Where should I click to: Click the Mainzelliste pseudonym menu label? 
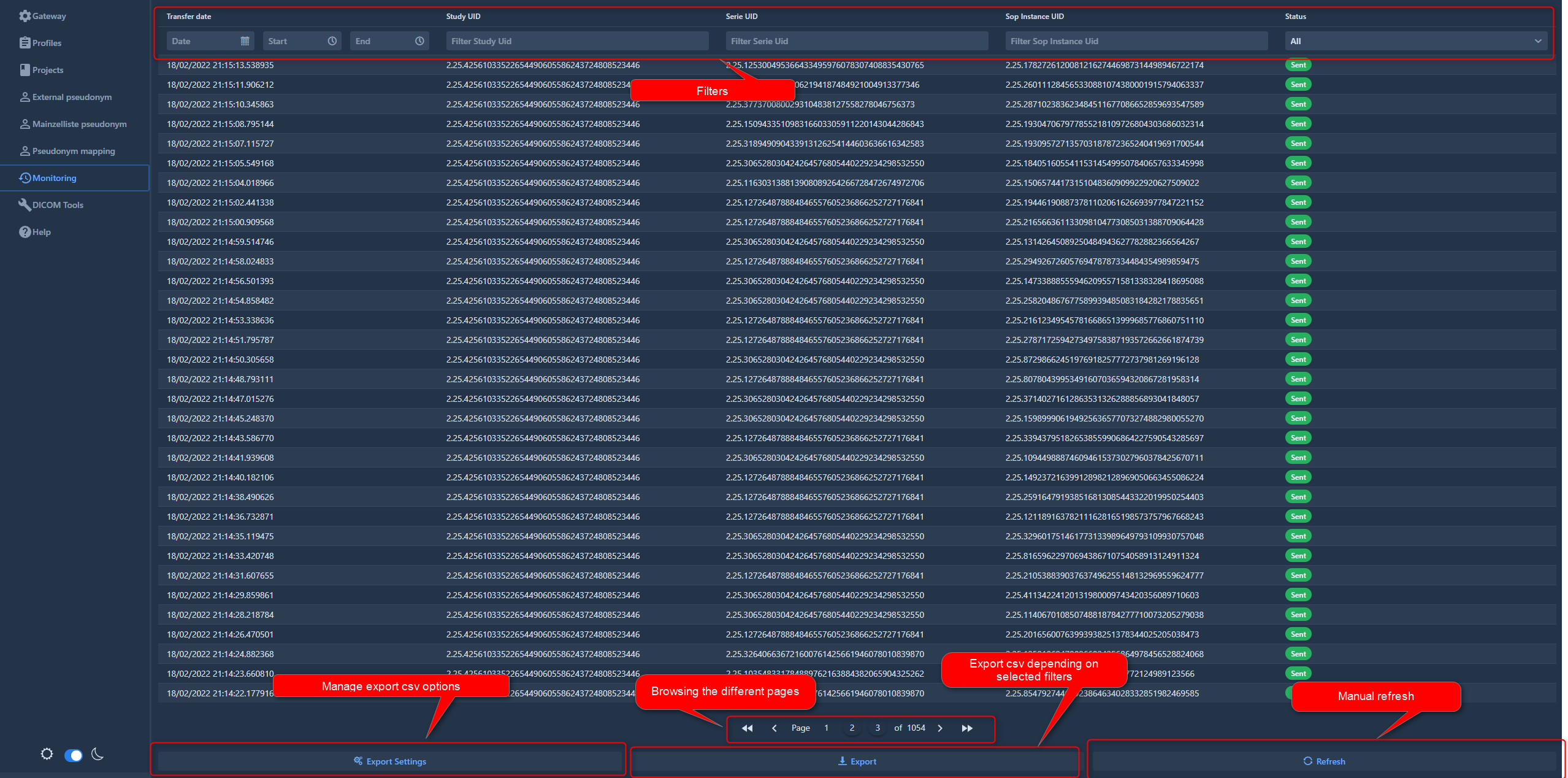pos(80,124)
